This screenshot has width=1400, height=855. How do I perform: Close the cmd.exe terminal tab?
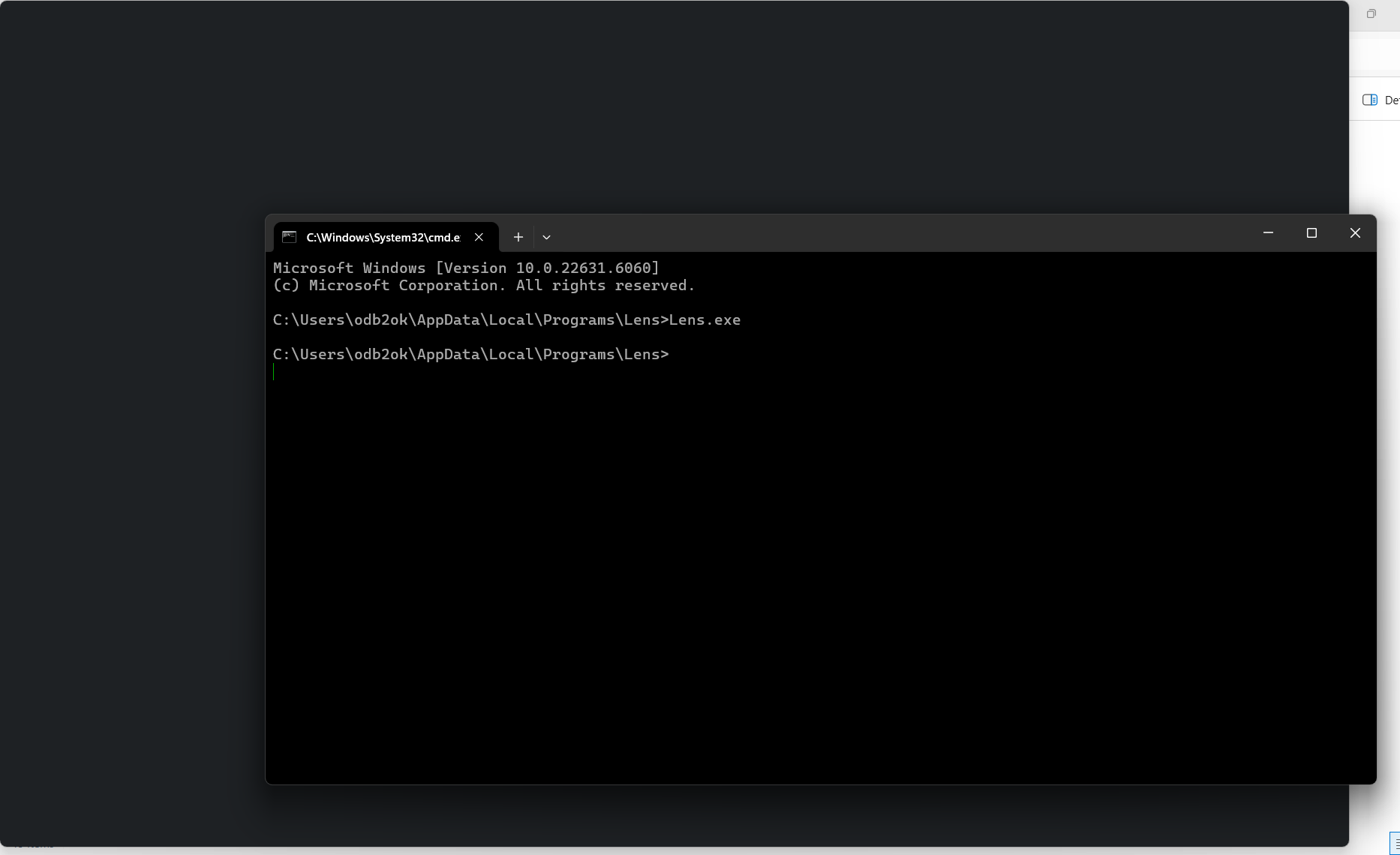[479, 237]
